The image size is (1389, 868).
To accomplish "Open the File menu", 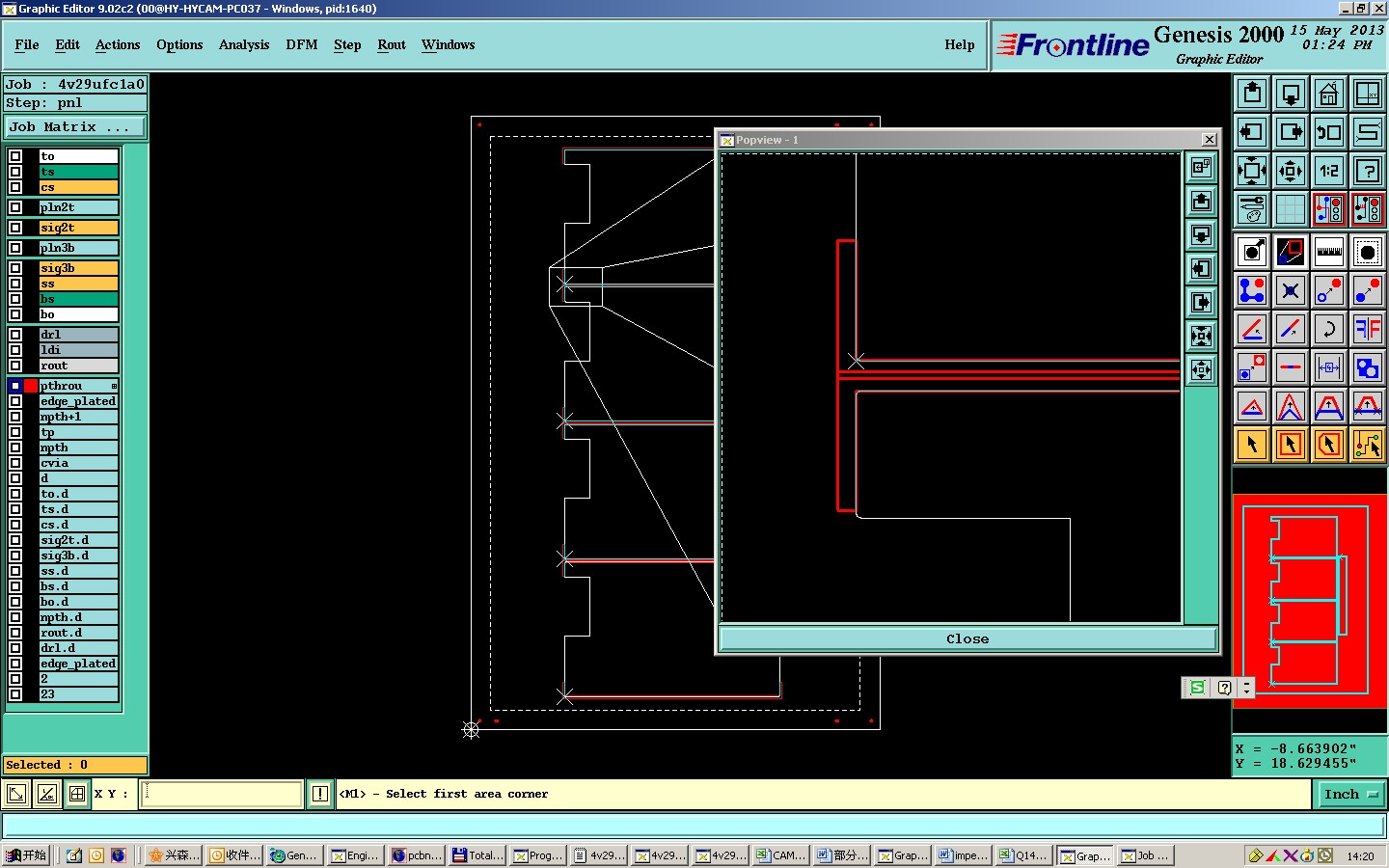I will pos(27,44).
